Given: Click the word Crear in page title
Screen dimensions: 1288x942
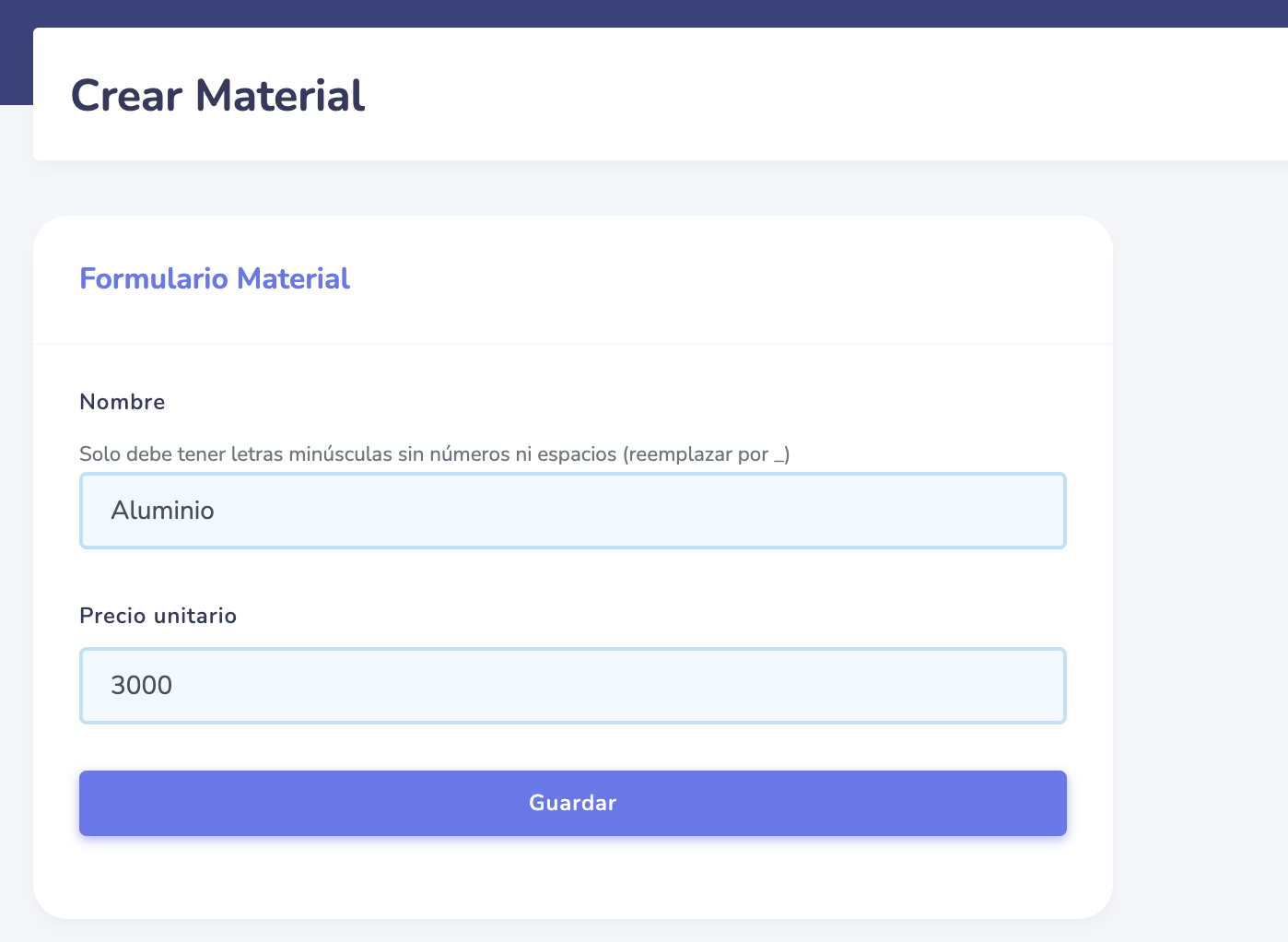Looking at the screenshot, I should pos(126,96).
